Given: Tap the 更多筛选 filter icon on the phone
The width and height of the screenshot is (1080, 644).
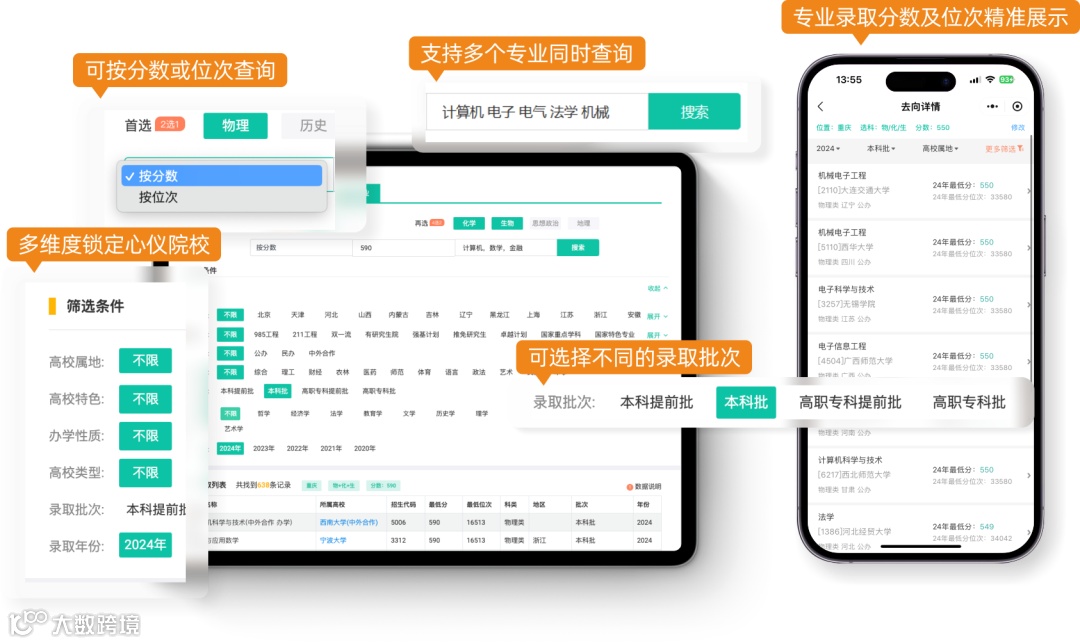Looking at the screenshot, I should point(1020,148).
